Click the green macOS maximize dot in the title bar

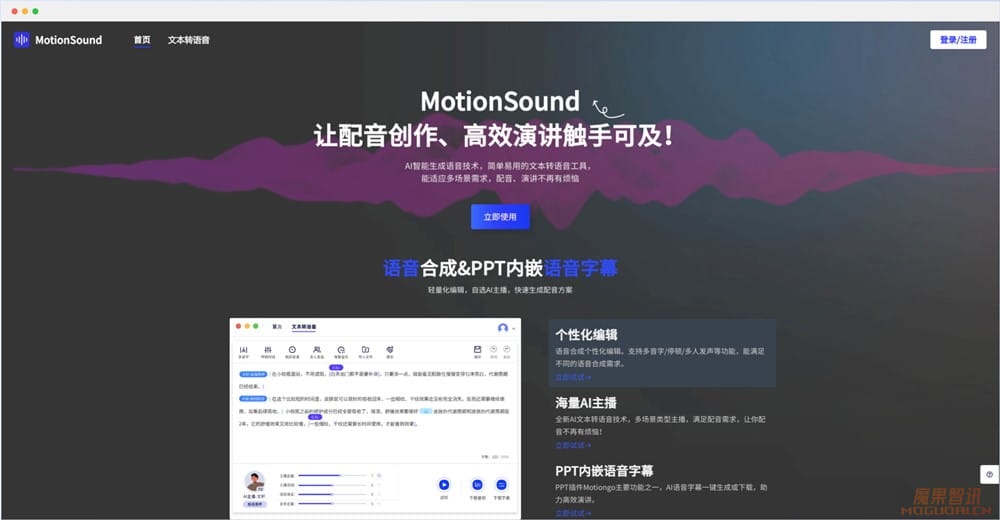tap(35, 11)
